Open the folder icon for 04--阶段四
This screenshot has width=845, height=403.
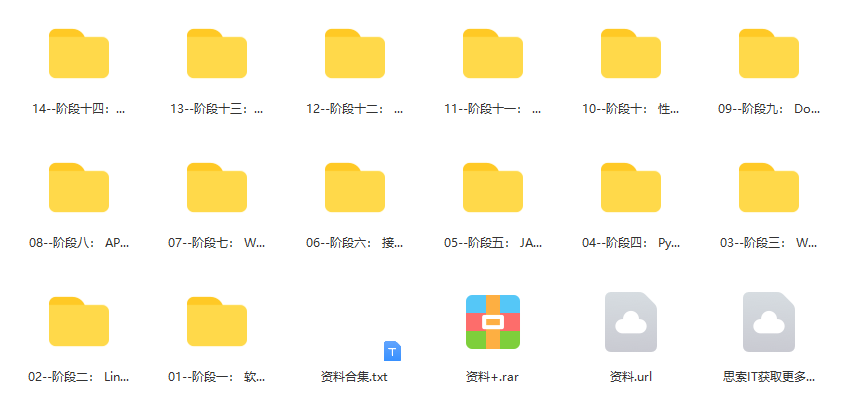click(x=631, y=187)
